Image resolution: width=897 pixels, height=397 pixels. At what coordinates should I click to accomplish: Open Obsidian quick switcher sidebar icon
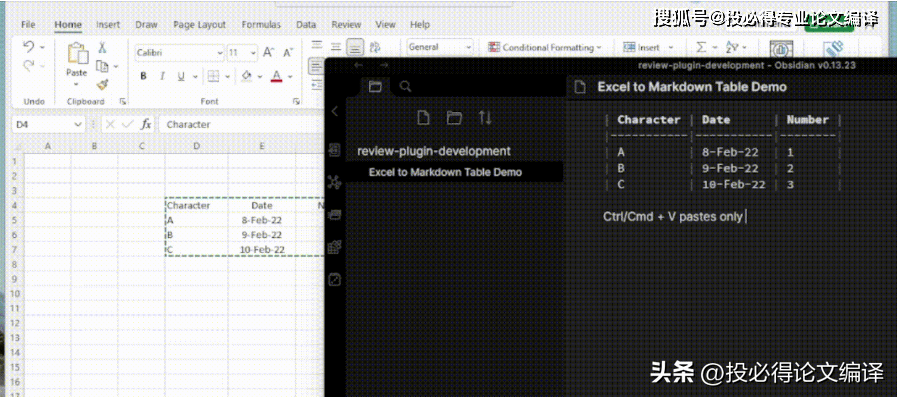pyautogui.click(x=335, y=150)
